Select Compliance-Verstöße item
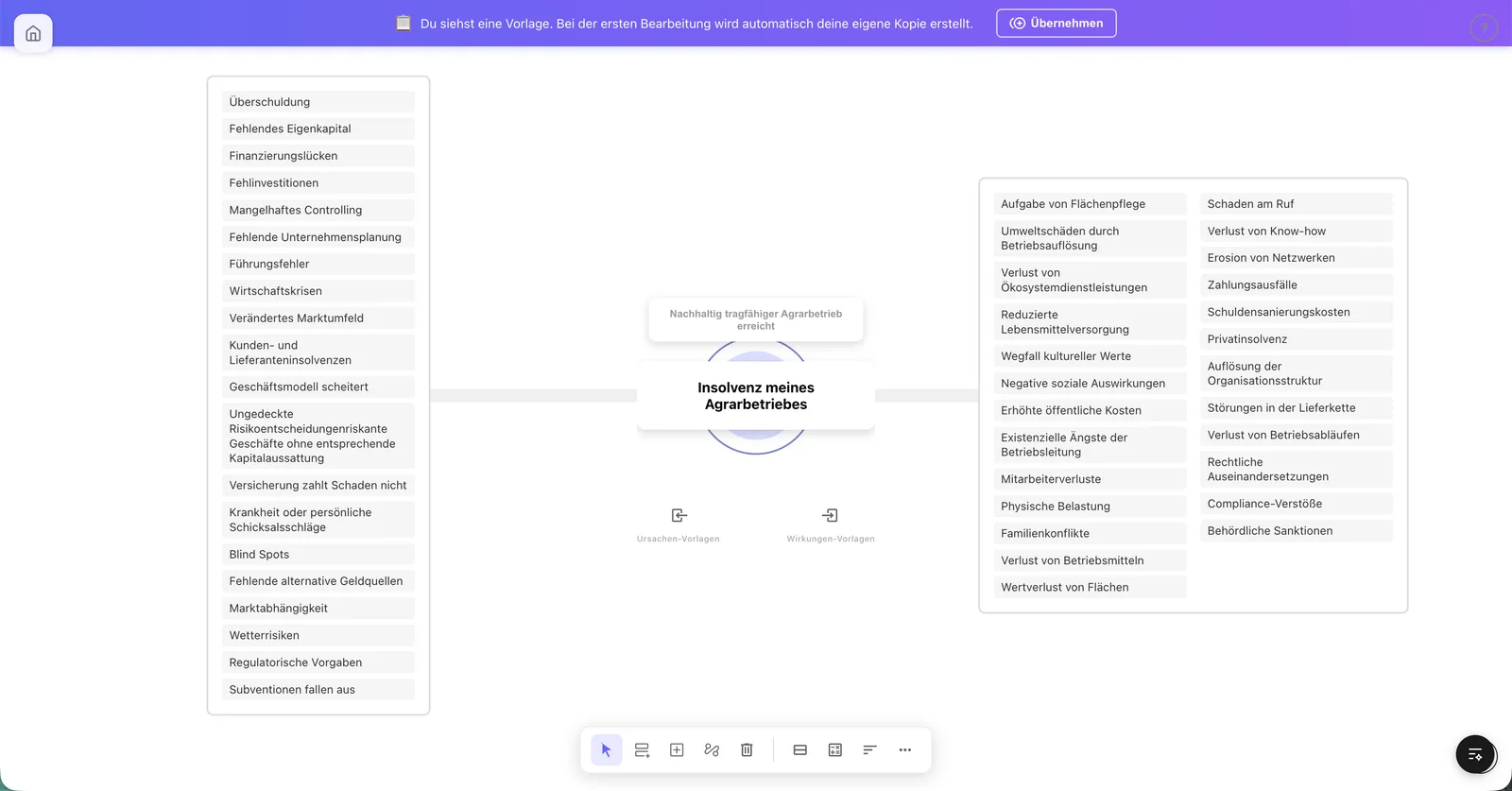1512x791 pixels. (x=1297, y=504)
